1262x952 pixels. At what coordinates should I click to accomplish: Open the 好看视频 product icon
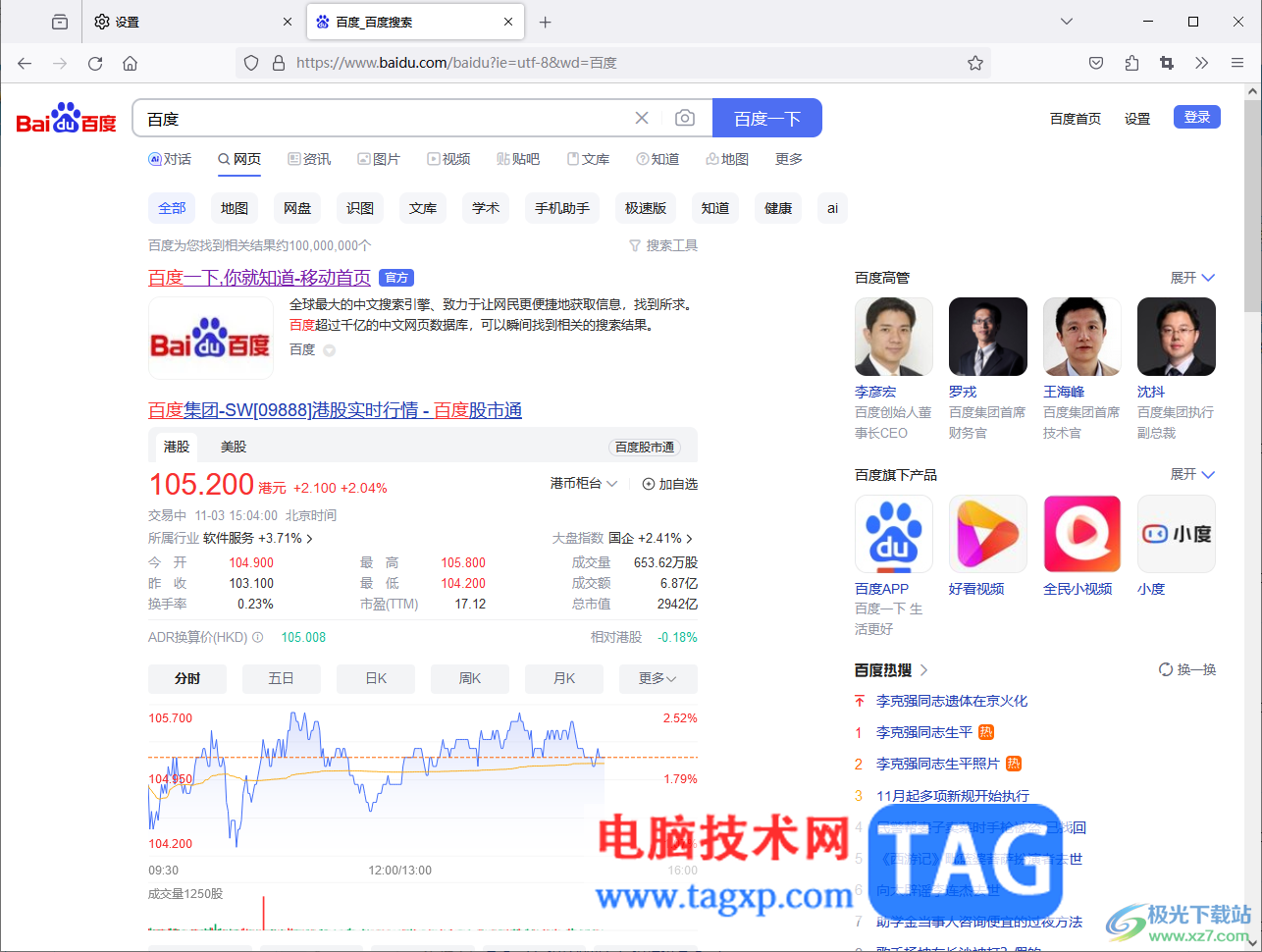point(988,534)
